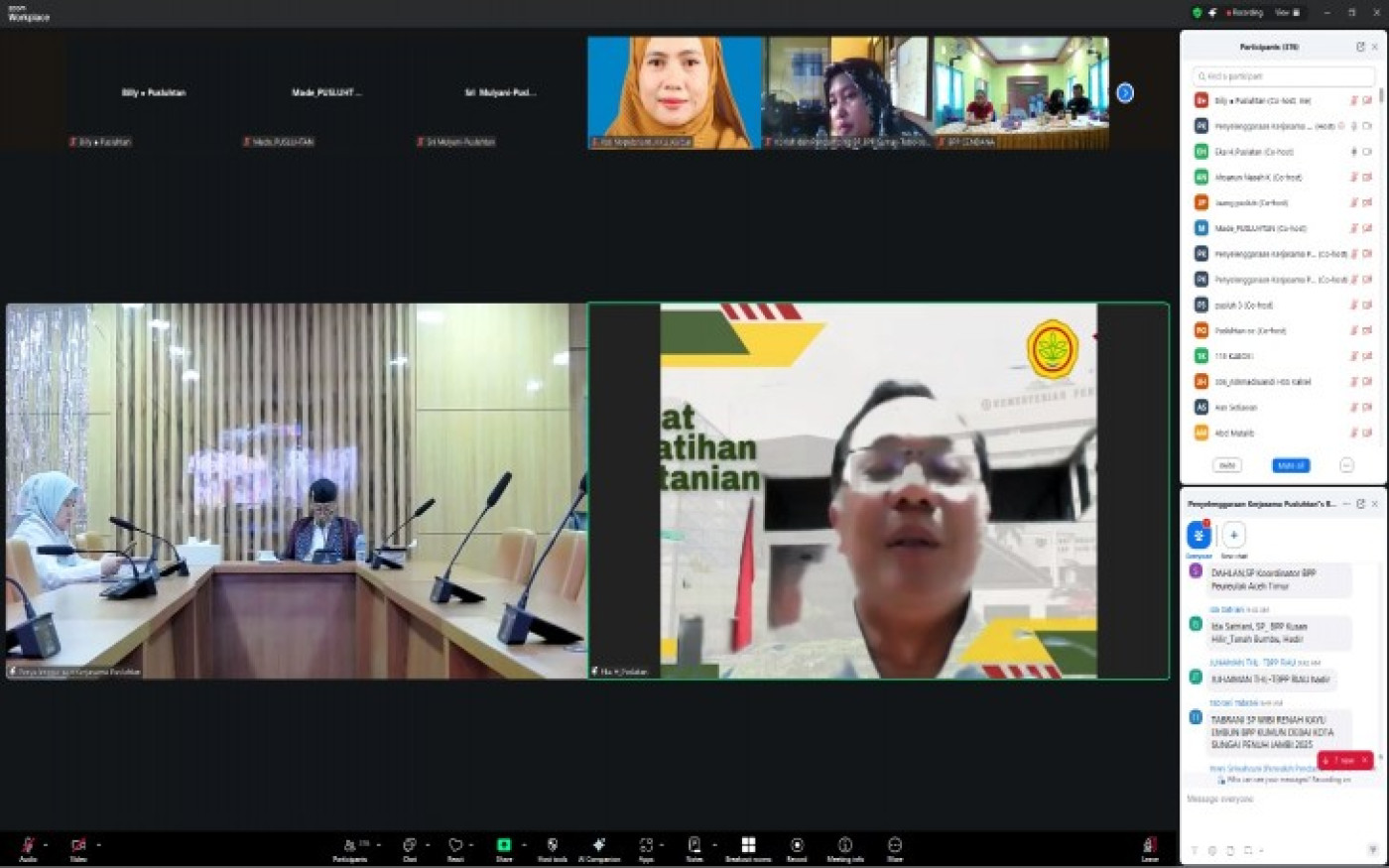The height and width of the screenshot is (868, 1389).
Task: Expand the arrow next to Video
Action: 98,845
